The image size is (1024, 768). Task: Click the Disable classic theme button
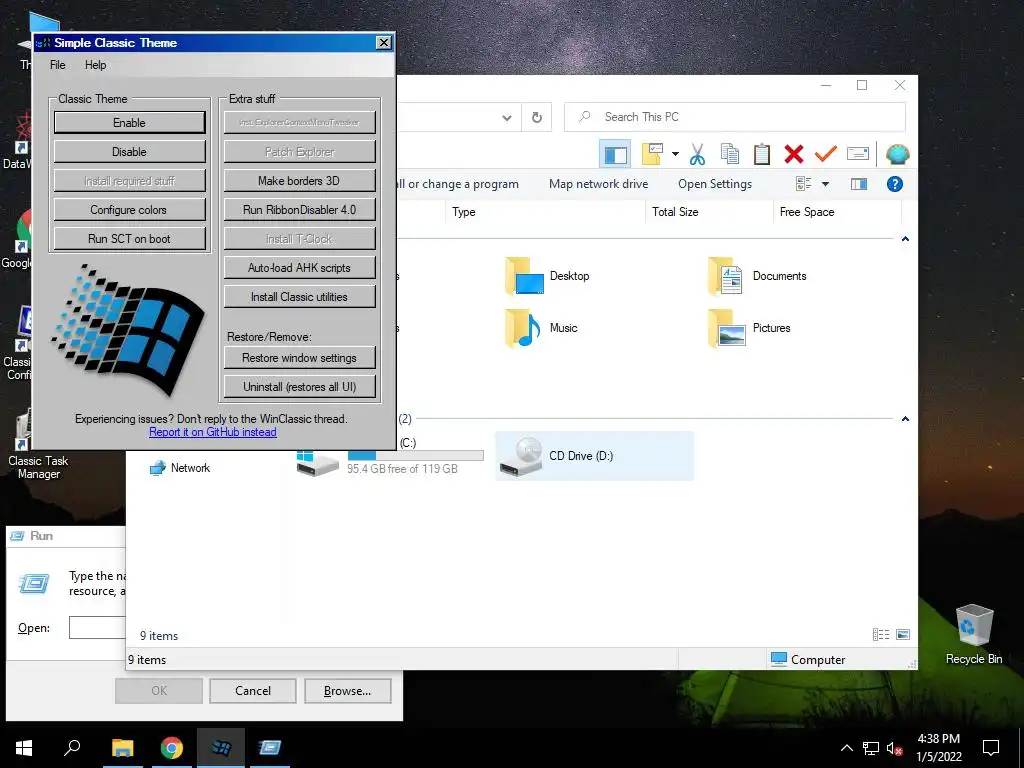pos(129,152)
